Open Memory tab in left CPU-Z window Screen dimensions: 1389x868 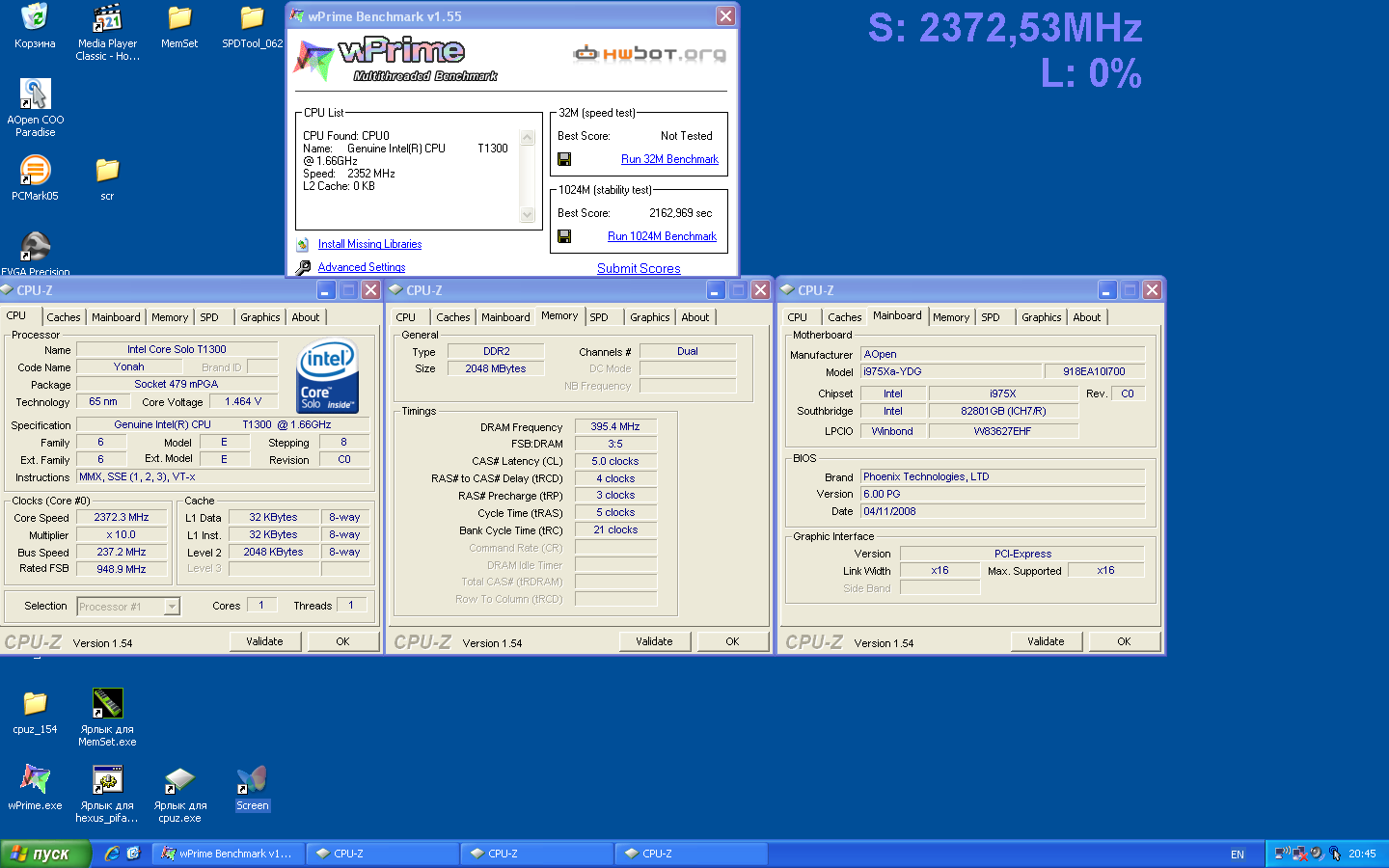pos(170,317)
